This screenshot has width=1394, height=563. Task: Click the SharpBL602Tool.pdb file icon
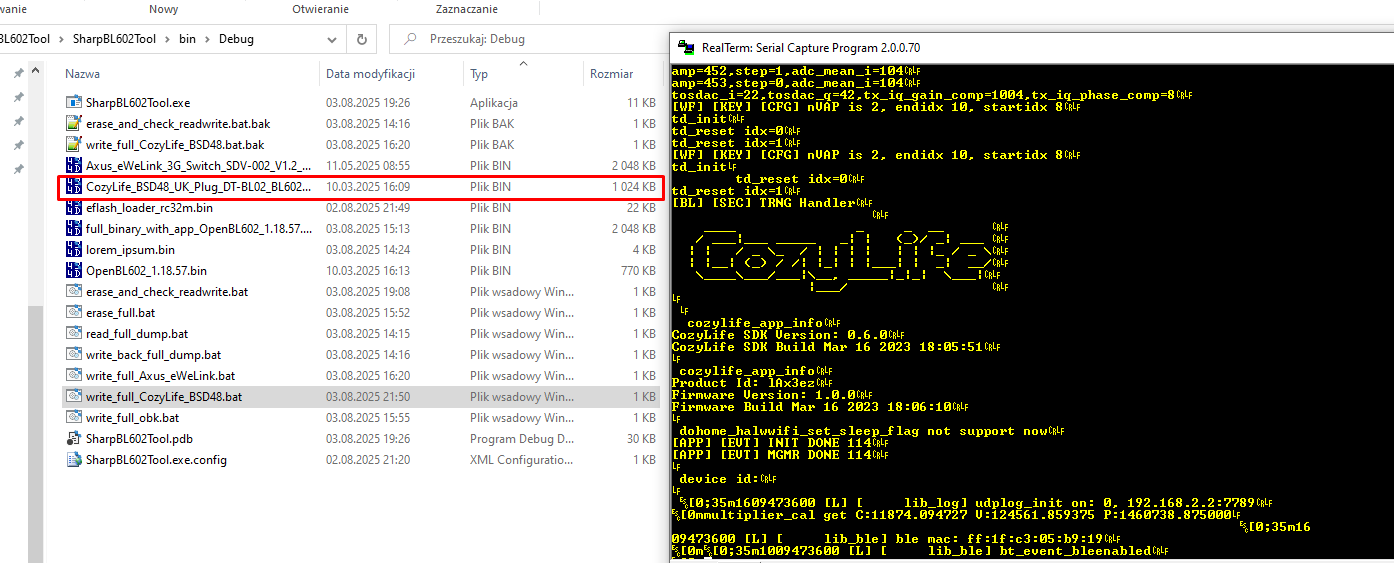[x=73, y=438]
